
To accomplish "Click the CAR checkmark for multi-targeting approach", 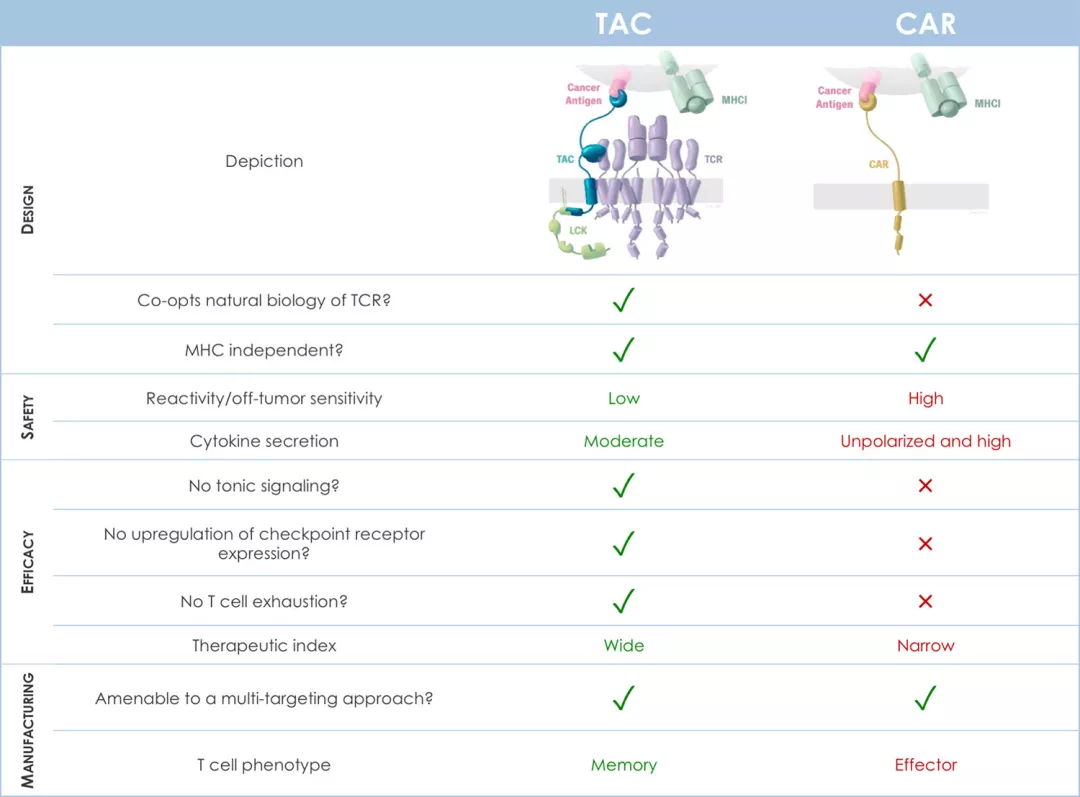I will [x=925, y=698].
